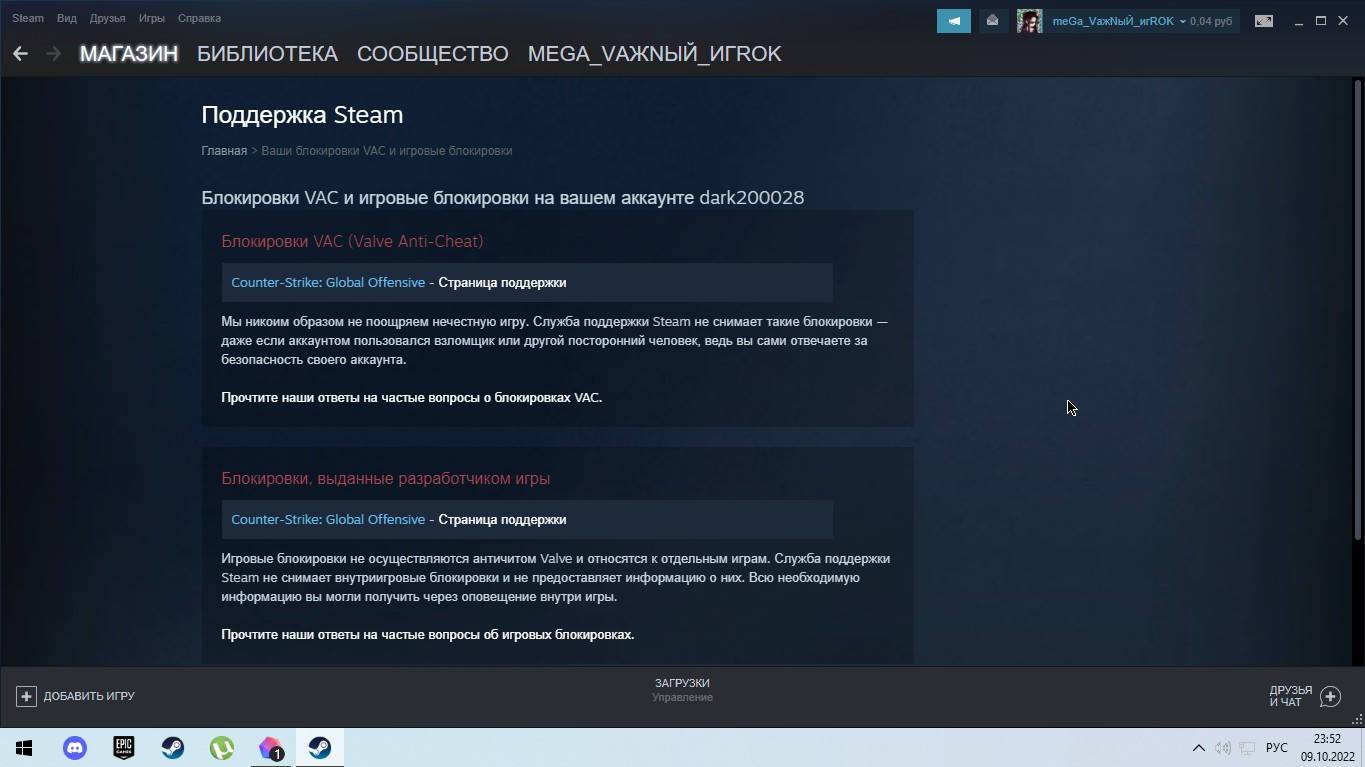The image size is (1365, 767).
Task: Open the clock and date 23:52
Action: click(x=1327, y=748)
